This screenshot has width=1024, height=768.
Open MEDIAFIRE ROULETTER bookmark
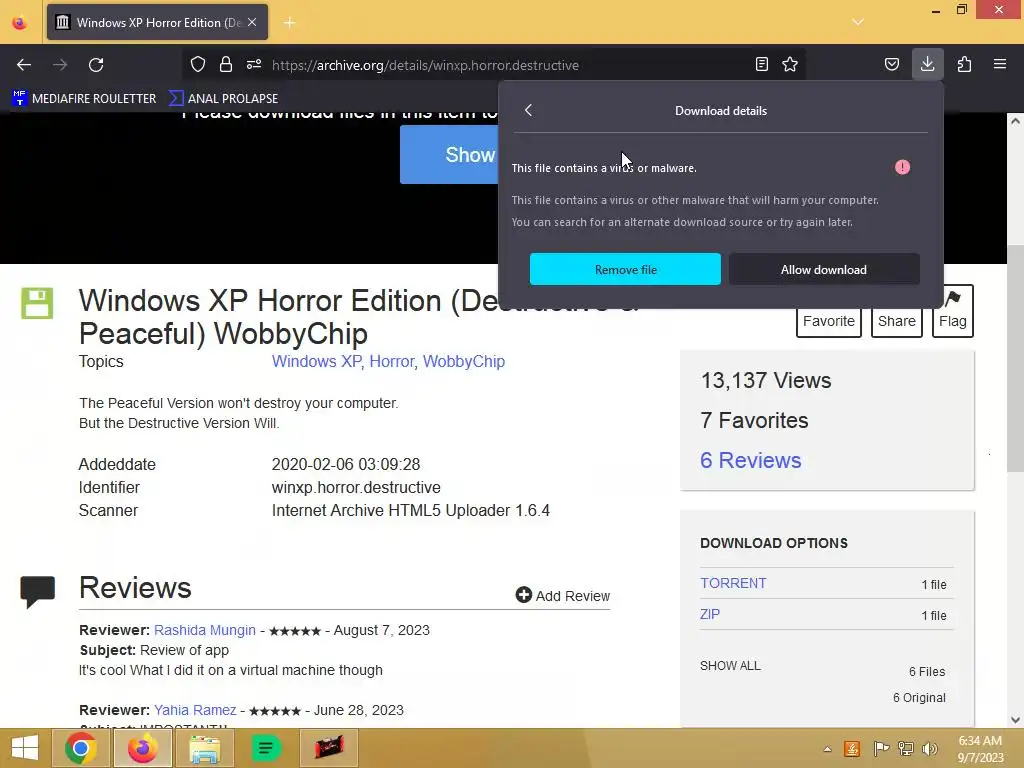(x=85, y=98)
